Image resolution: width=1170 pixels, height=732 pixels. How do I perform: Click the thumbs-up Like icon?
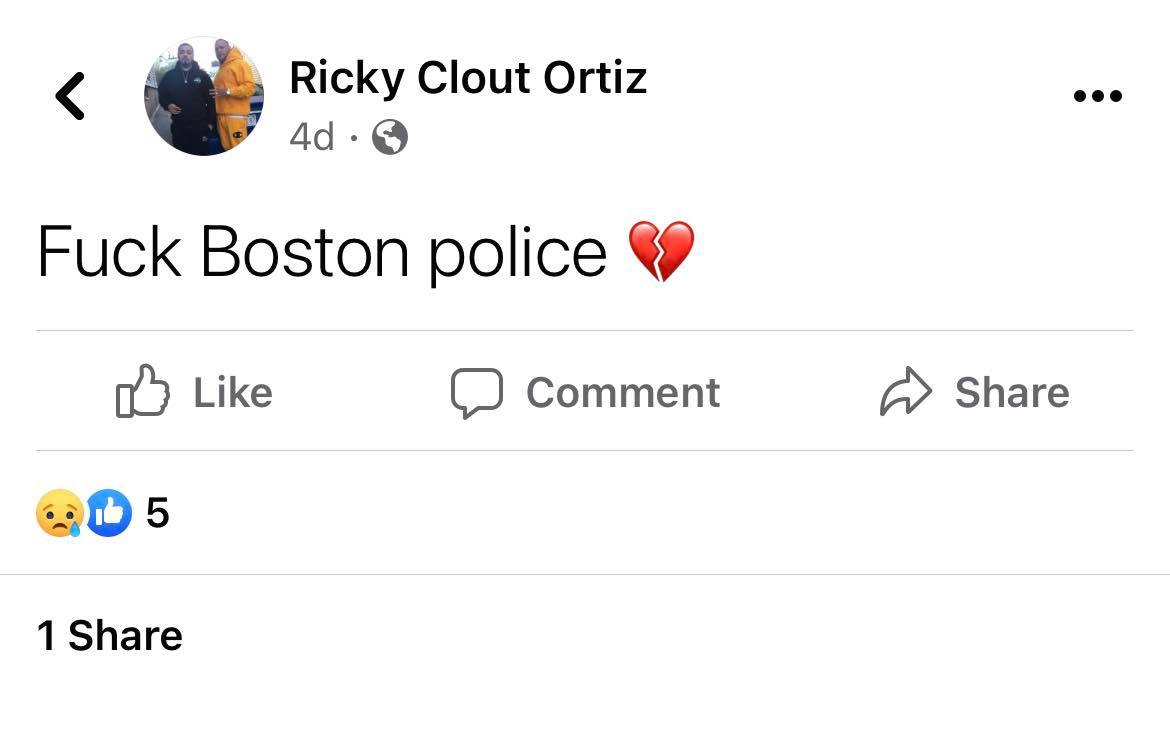[142, 392]
